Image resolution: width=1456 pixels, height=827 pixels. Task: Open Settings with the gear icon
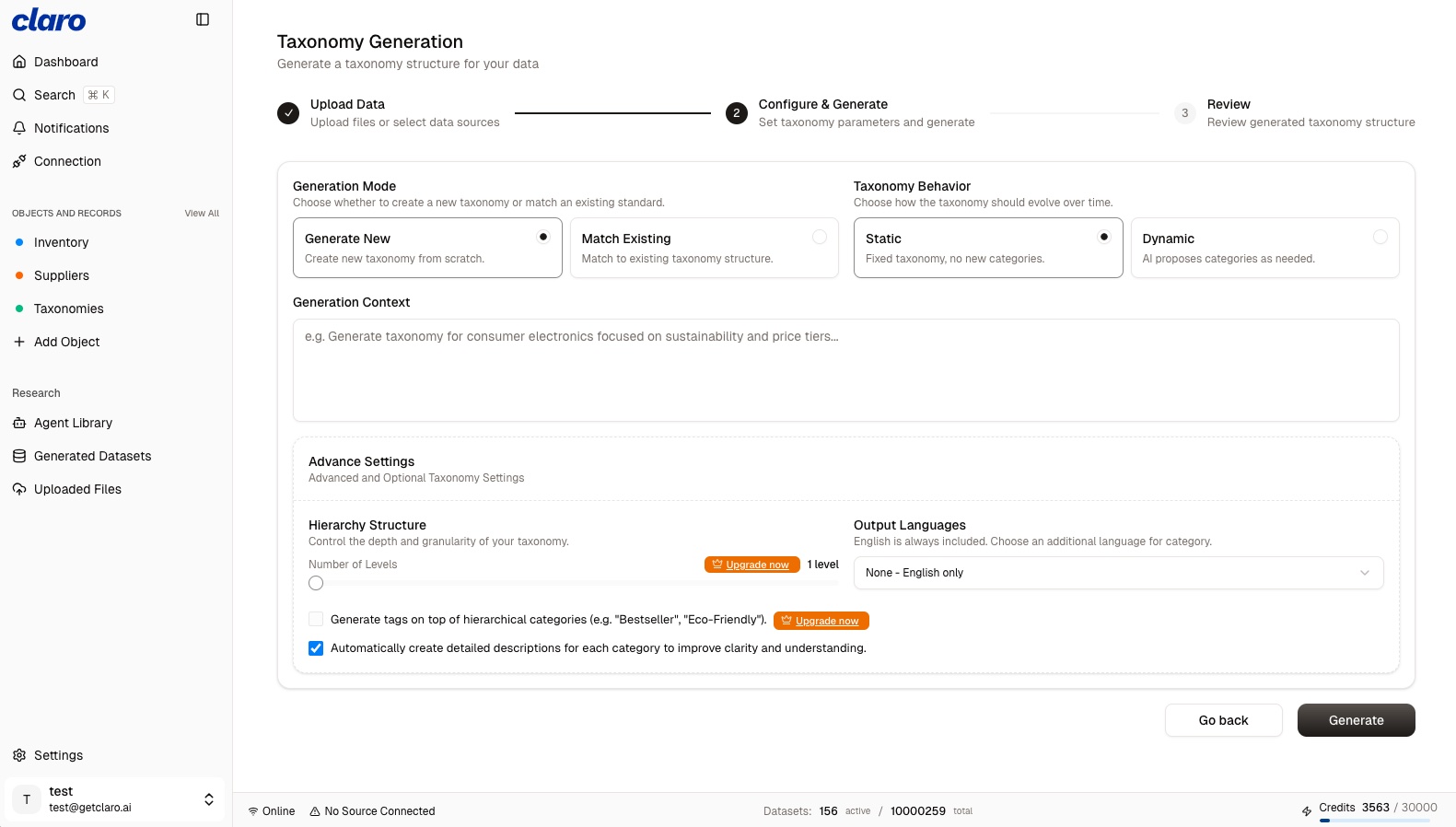point(19,755)
